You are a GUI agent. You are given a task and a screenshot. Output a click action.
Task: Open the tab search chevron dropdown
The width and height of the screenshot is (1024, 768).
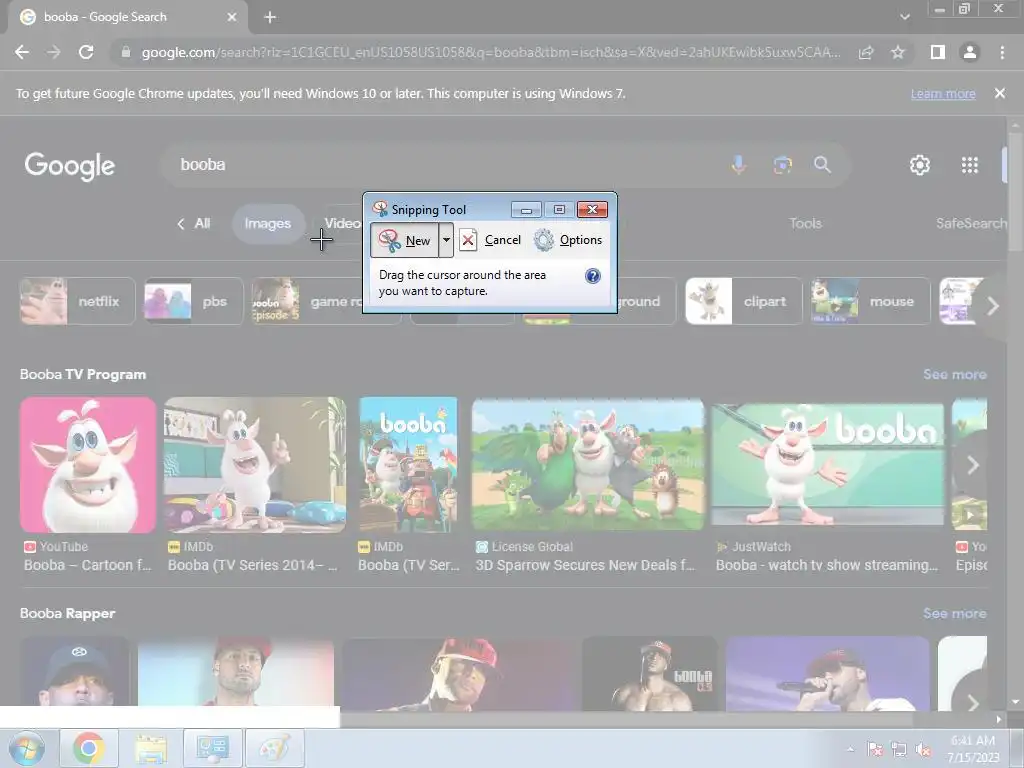[x=904, y=17]
